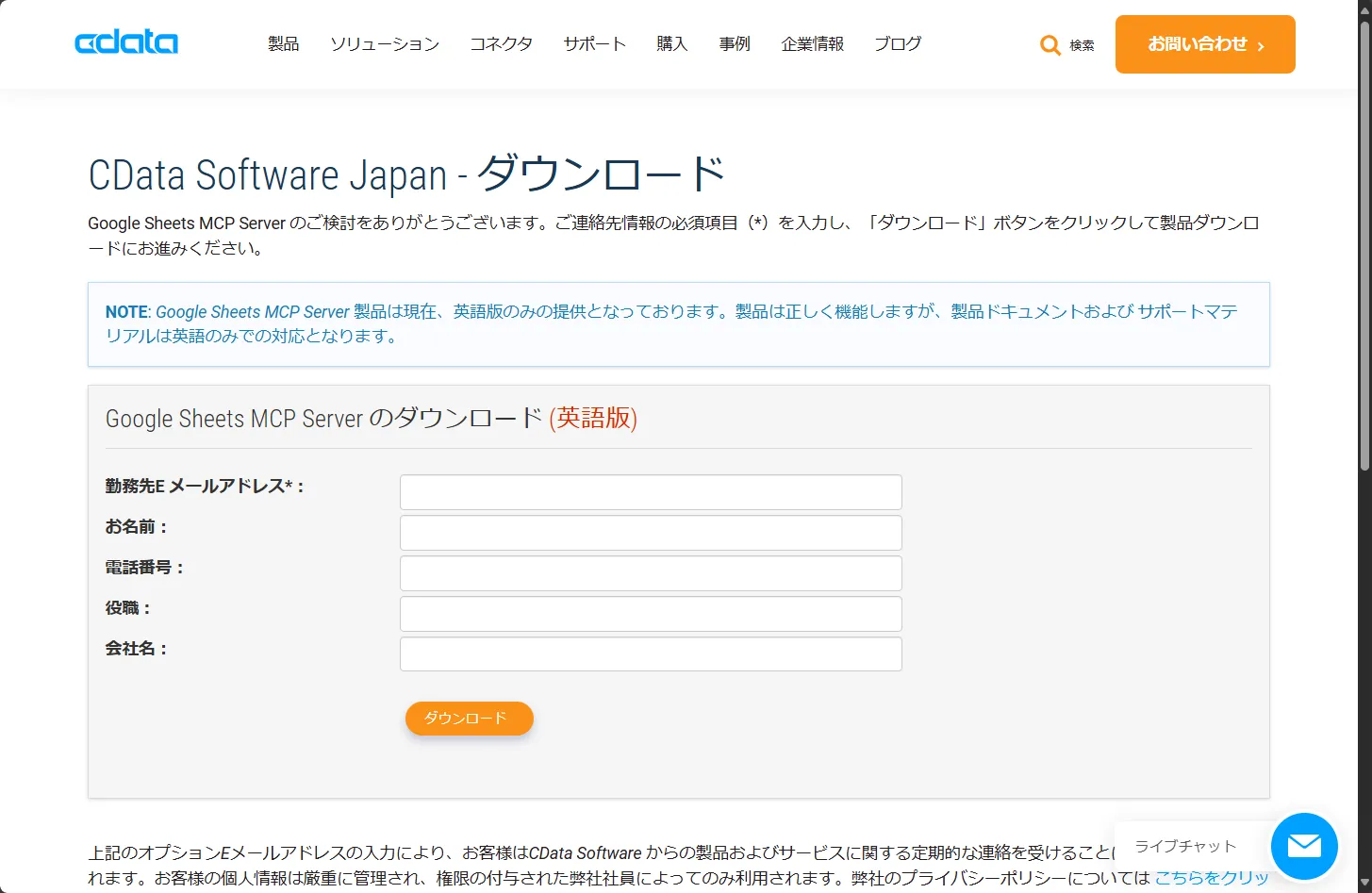The width and height of the screenshot is (1372, 893).
Task: Click the 'Google Sheets MCP Server のダウンロード' heading
Action: point(323,419)
